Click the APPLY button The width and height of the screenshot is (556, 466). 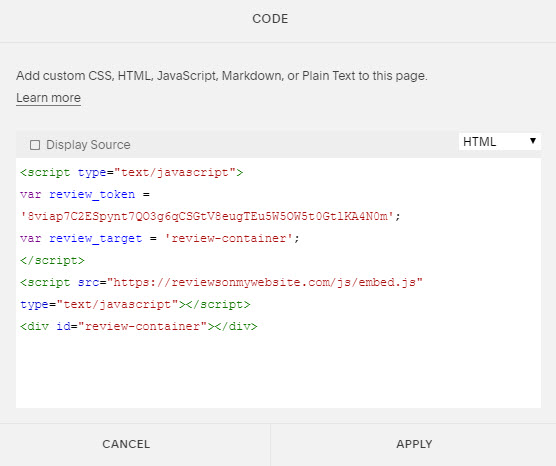[x=414, y=444]
